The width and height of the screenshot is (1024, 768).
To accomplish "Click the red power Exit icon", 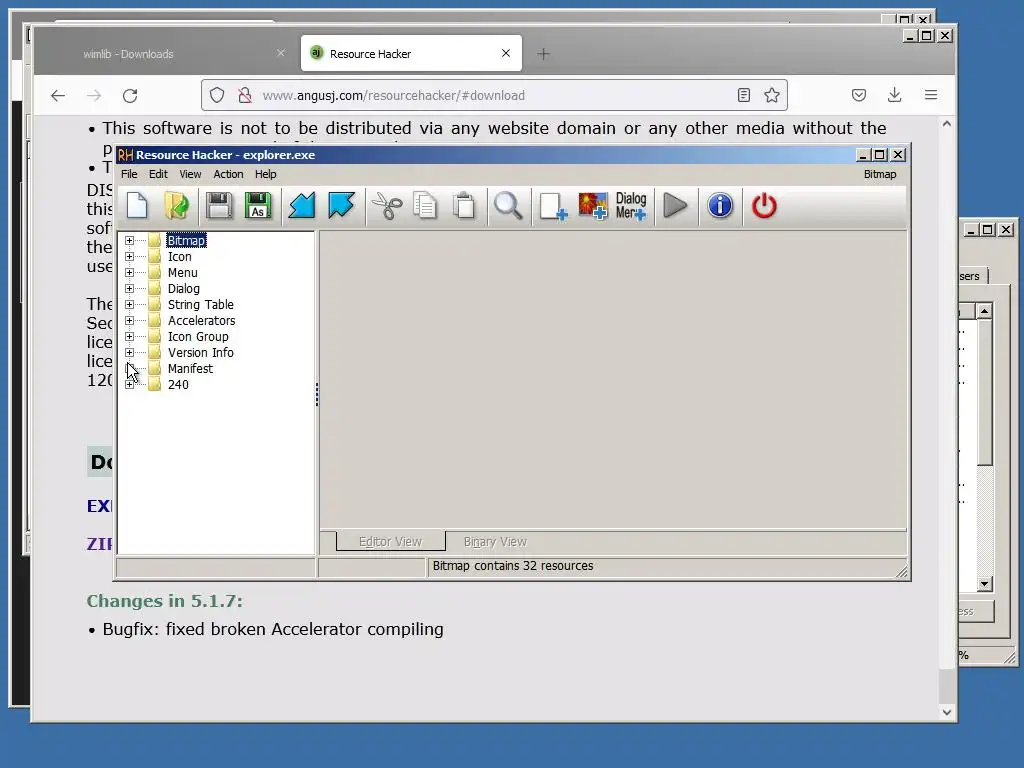I will point(764,206).
